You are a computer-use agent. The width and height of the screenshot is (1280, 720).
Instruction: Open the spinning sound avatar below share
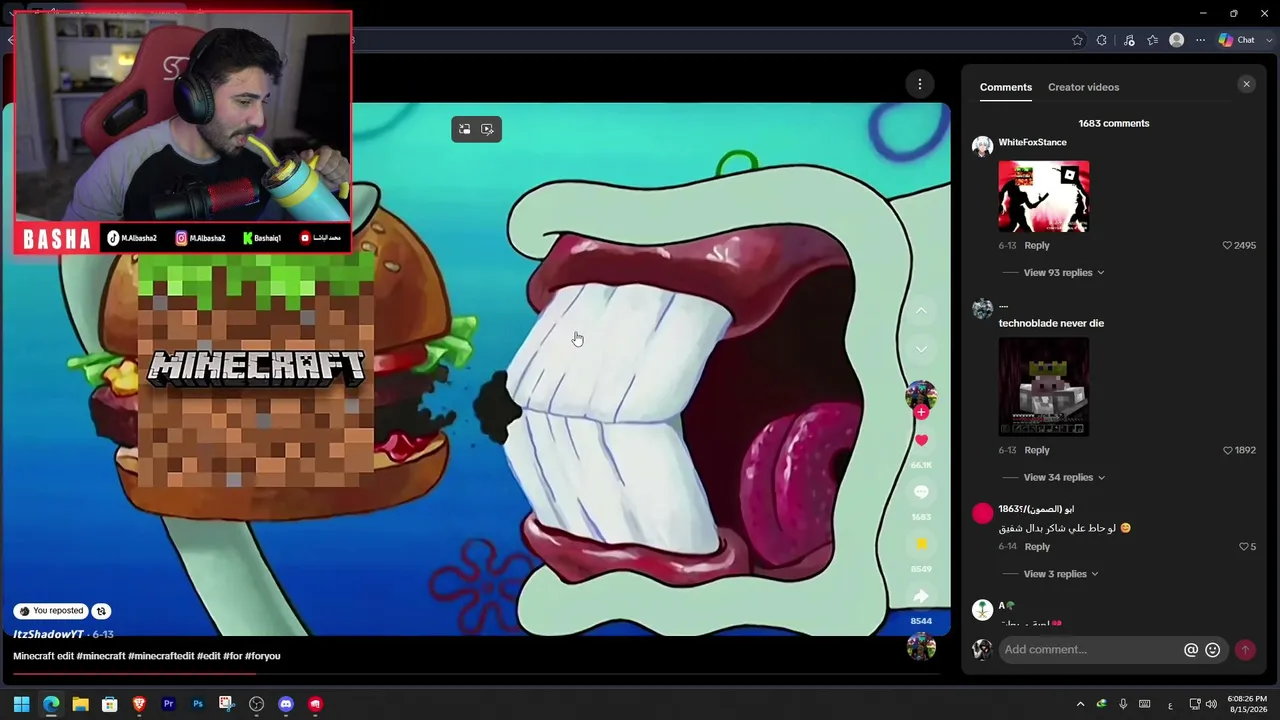tap(921, 647)
